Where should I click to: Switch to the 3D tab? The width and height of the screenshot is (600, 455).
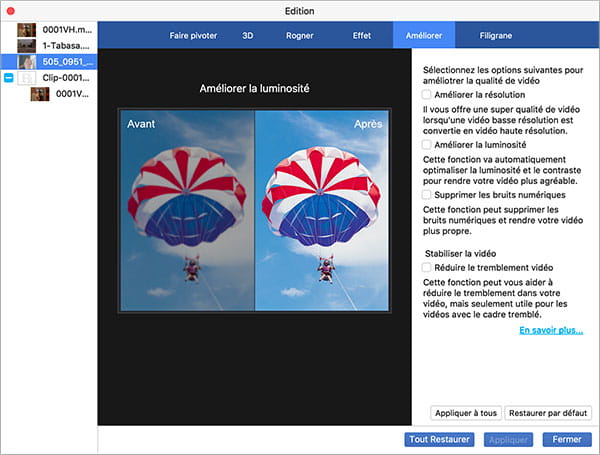click(x=247, y=35)
